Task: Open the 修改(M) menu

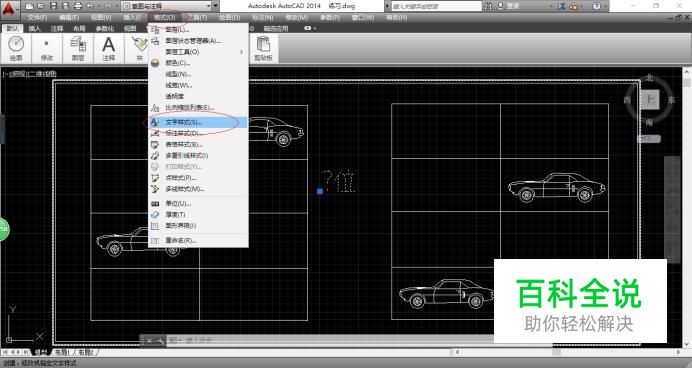Action: pyautogui.click(x=297, y=18)
